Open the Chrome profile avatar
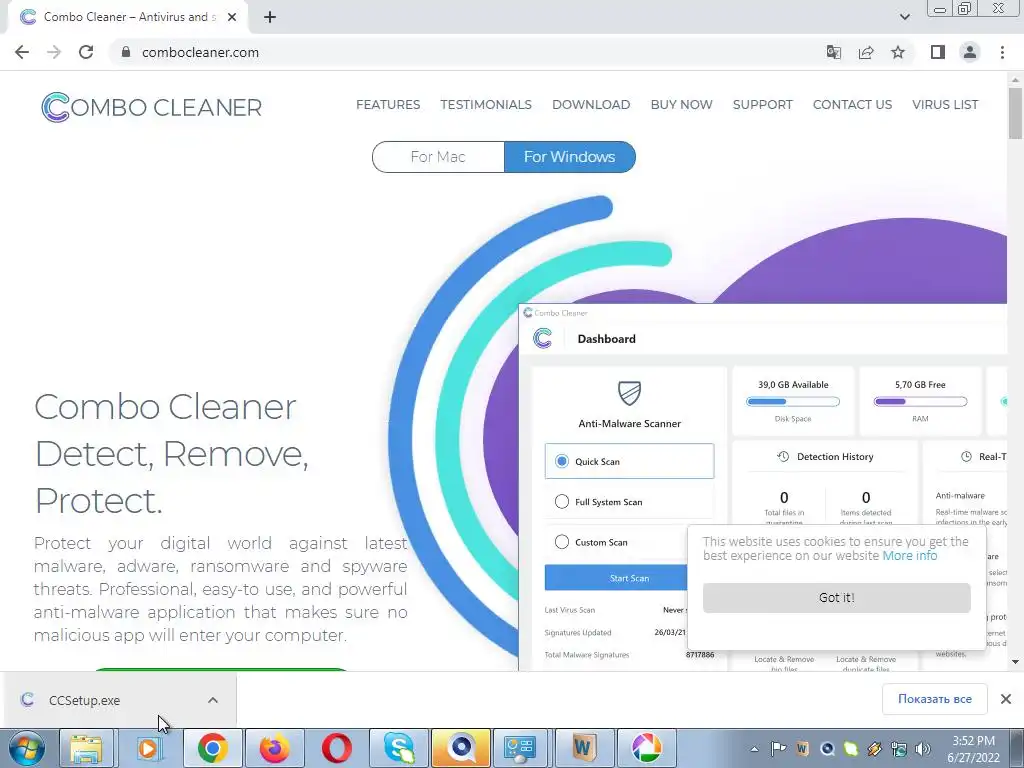Image resolution: width=1024 pixels, height=768 pixels. tap(970, 52)
